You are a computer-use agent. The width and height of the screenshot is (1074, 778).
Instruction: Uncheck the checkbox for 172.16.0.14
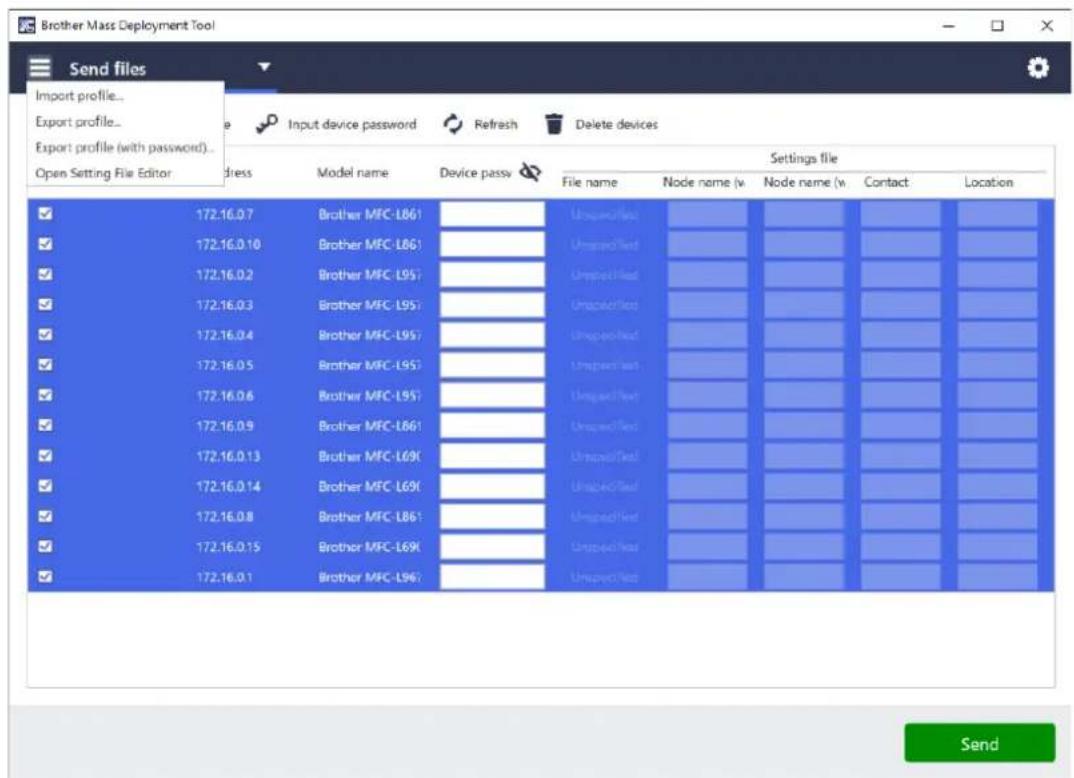click(x=45, y=486)
